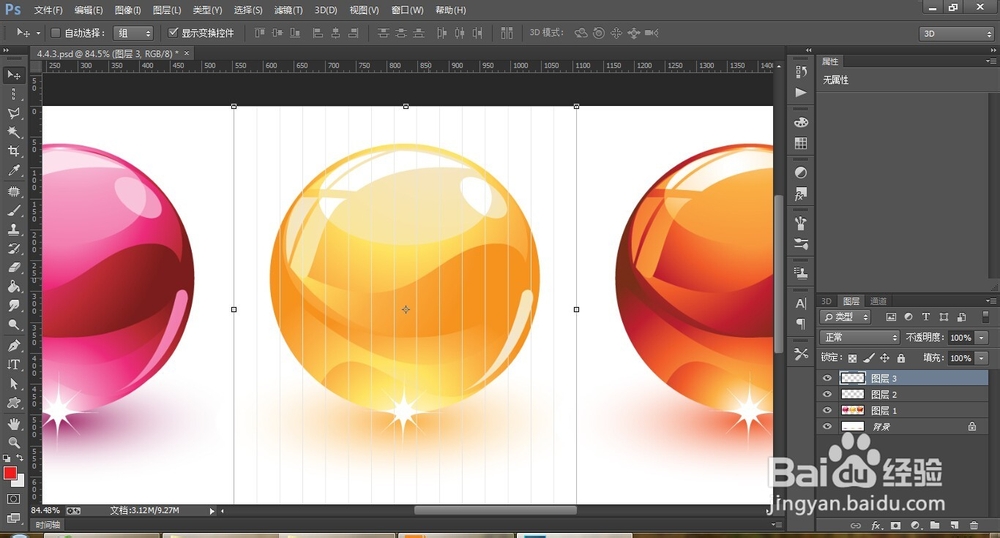This screenshot has width=1000, height=538.
Task: Click the 3D roll mode icon
Action: coord(599,33)
